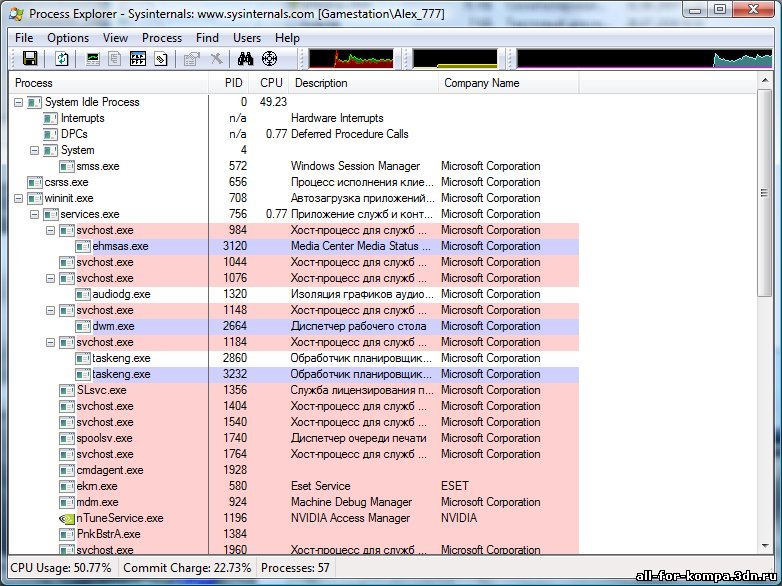This screenshot has height=586, width=782.
Task: Click the cmdagent.exe process icon
Action: (67, 471)
